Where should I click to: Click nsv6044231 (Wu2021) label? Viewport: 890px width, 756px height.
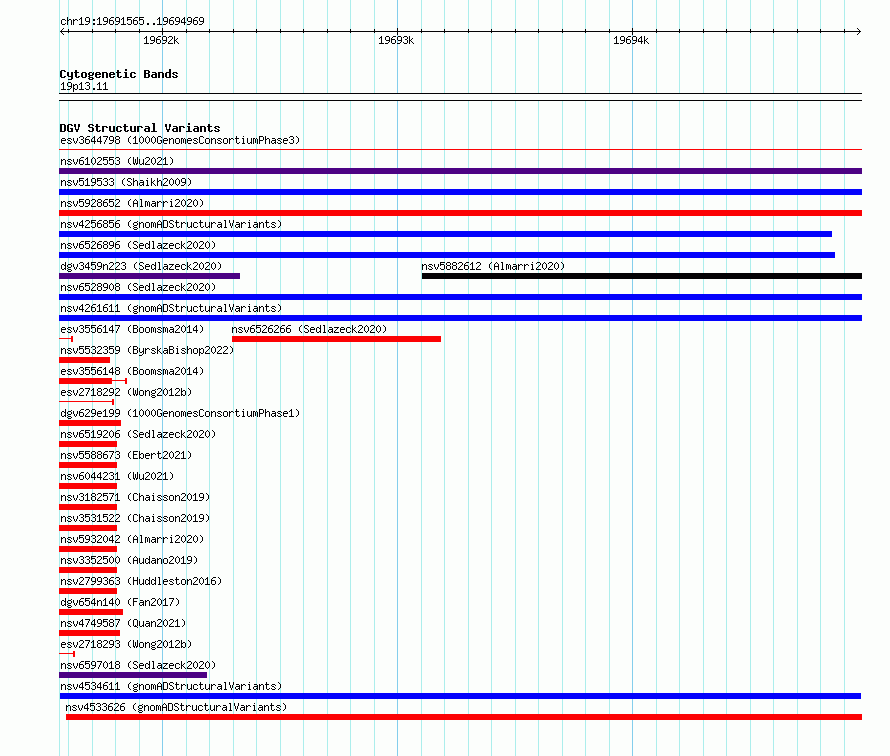coord(117,476)
